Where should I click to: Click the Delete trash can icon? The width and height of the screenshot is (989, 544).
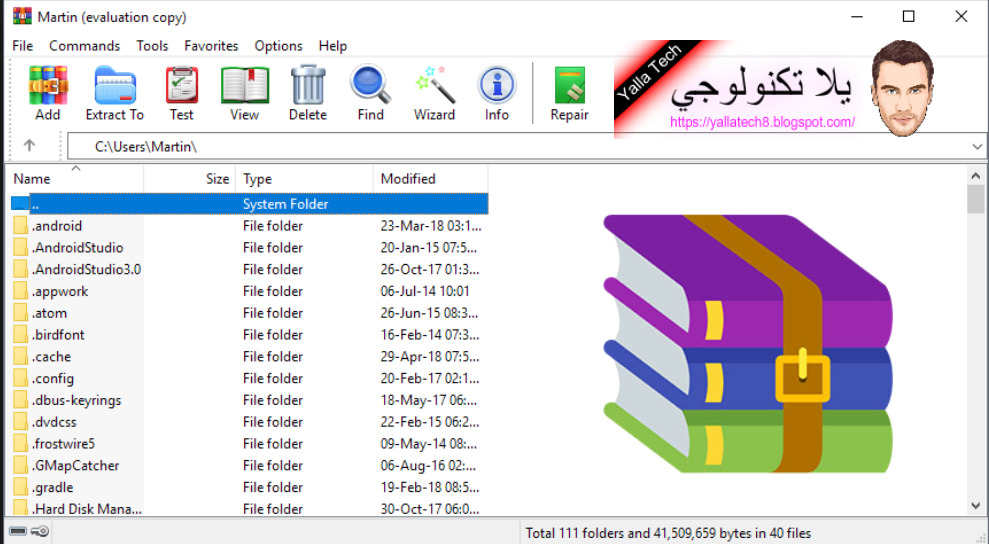(308, 85)
